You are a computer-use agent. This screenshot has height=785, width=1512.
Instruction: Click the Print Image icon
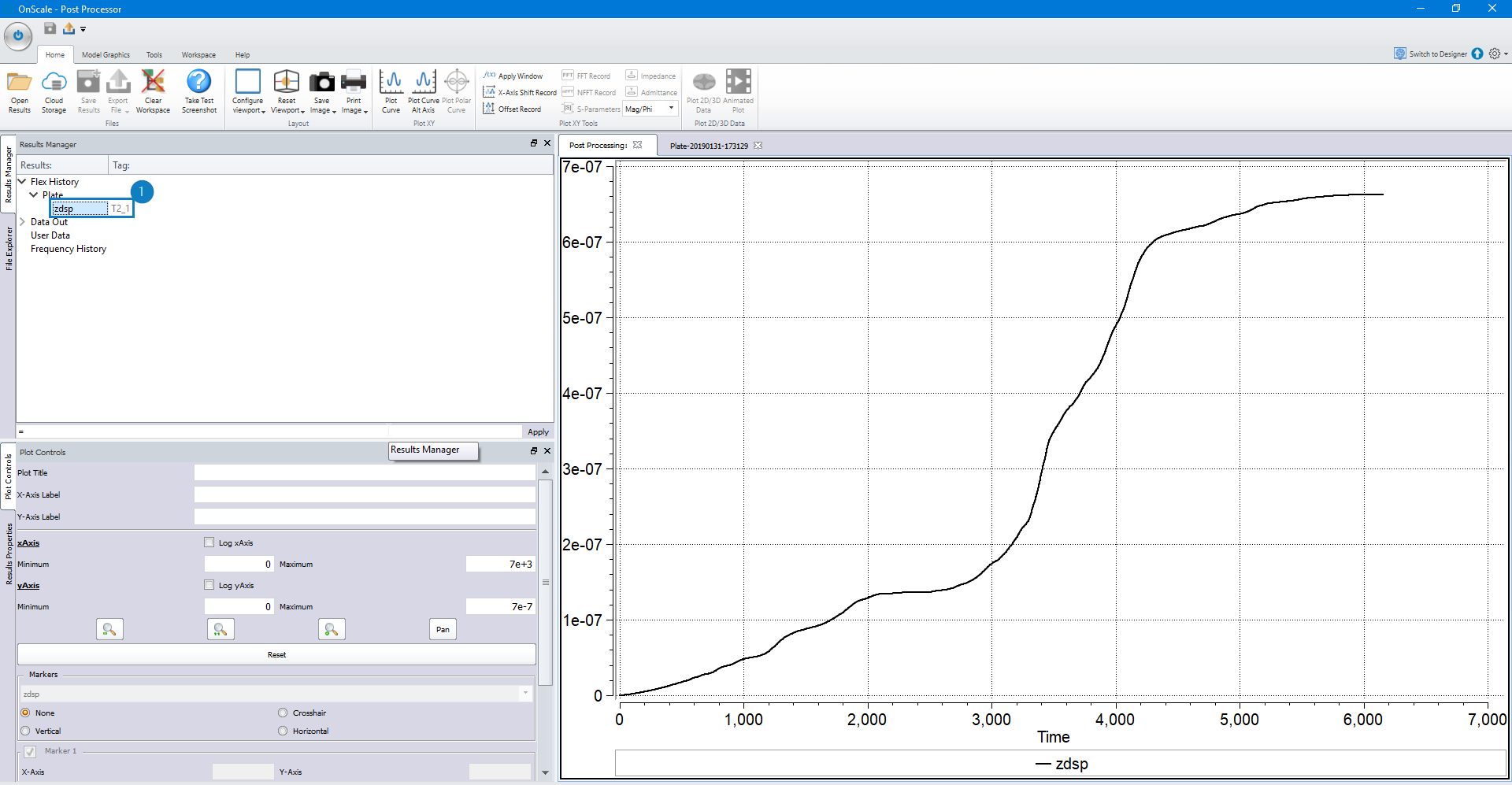coord(354,82)
